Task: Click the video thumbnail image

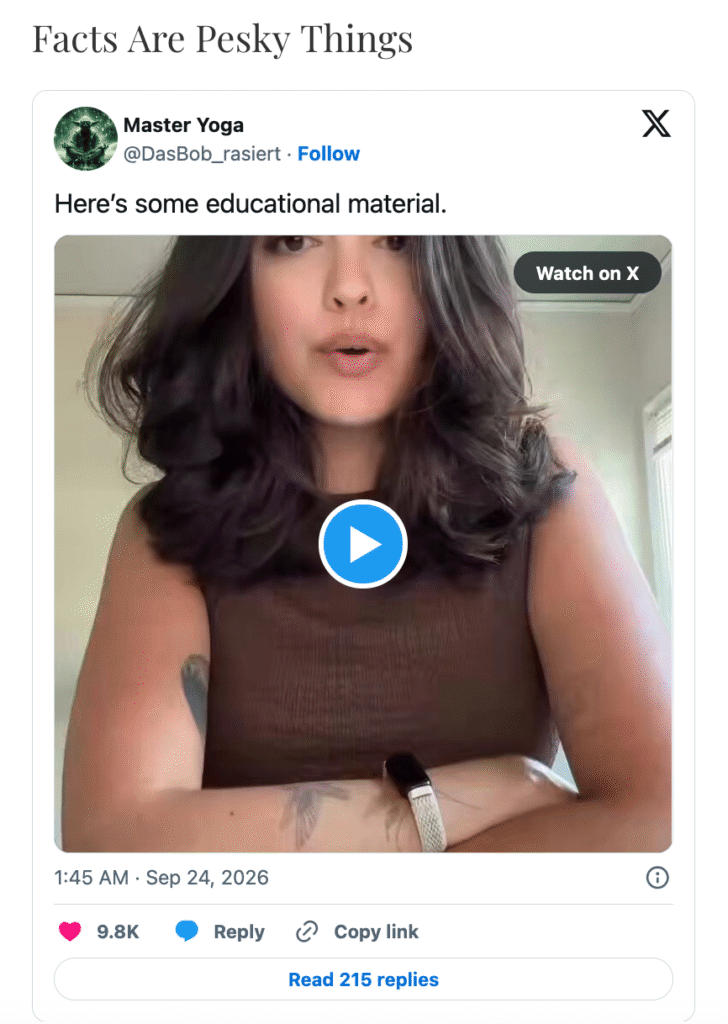Action: 363,543
